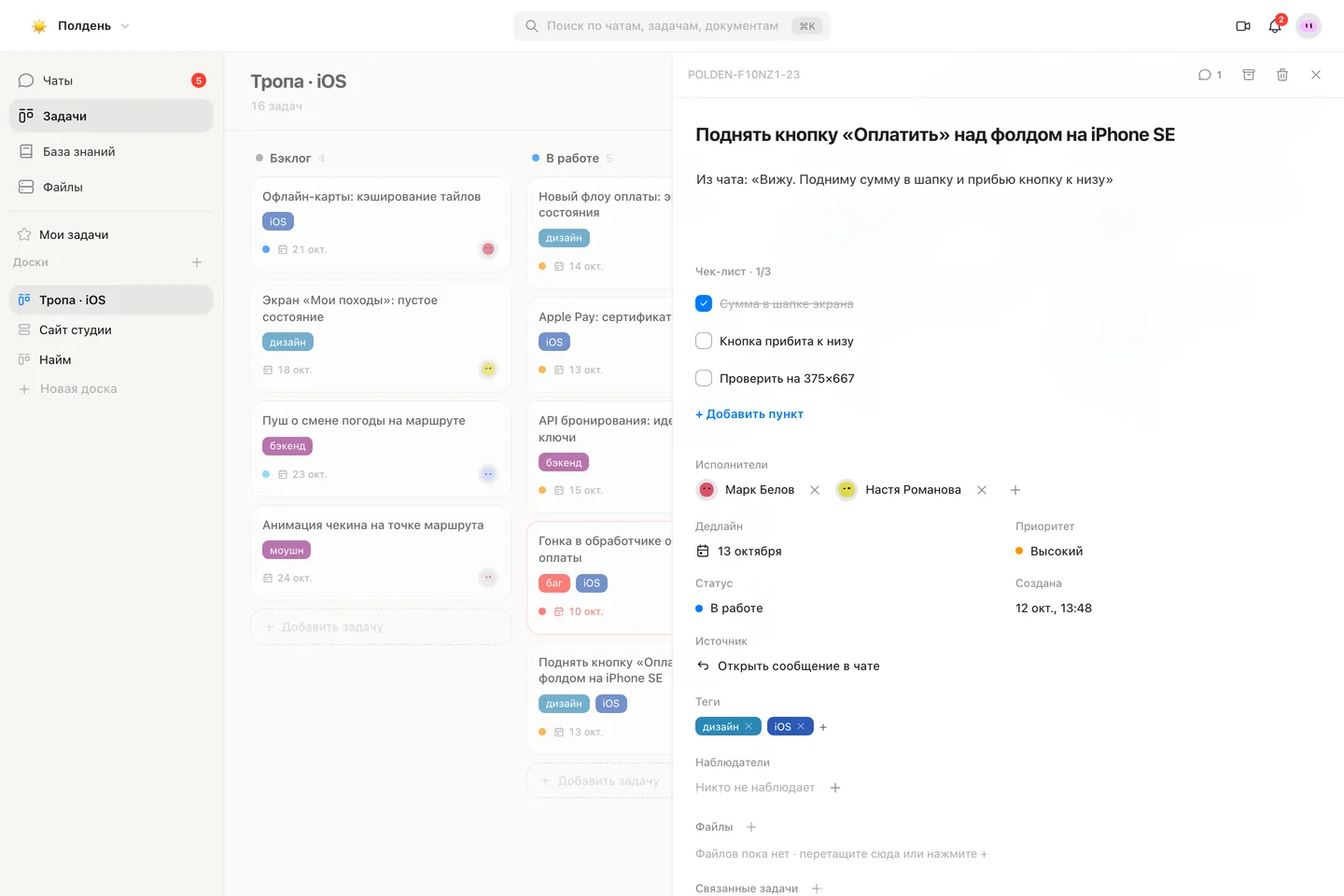This screenshot has height=896, width=1344.
Task: Open the profile avatar menu
Action: click(1309, 26)
